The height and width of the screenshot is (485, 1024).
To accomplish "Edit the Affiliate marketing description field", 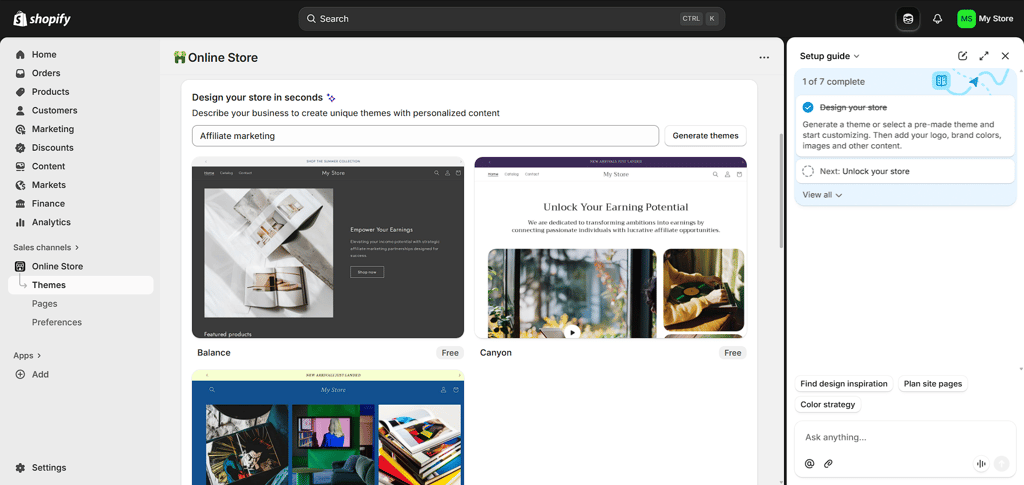I will pyautogui.click(x=425, y=136).
